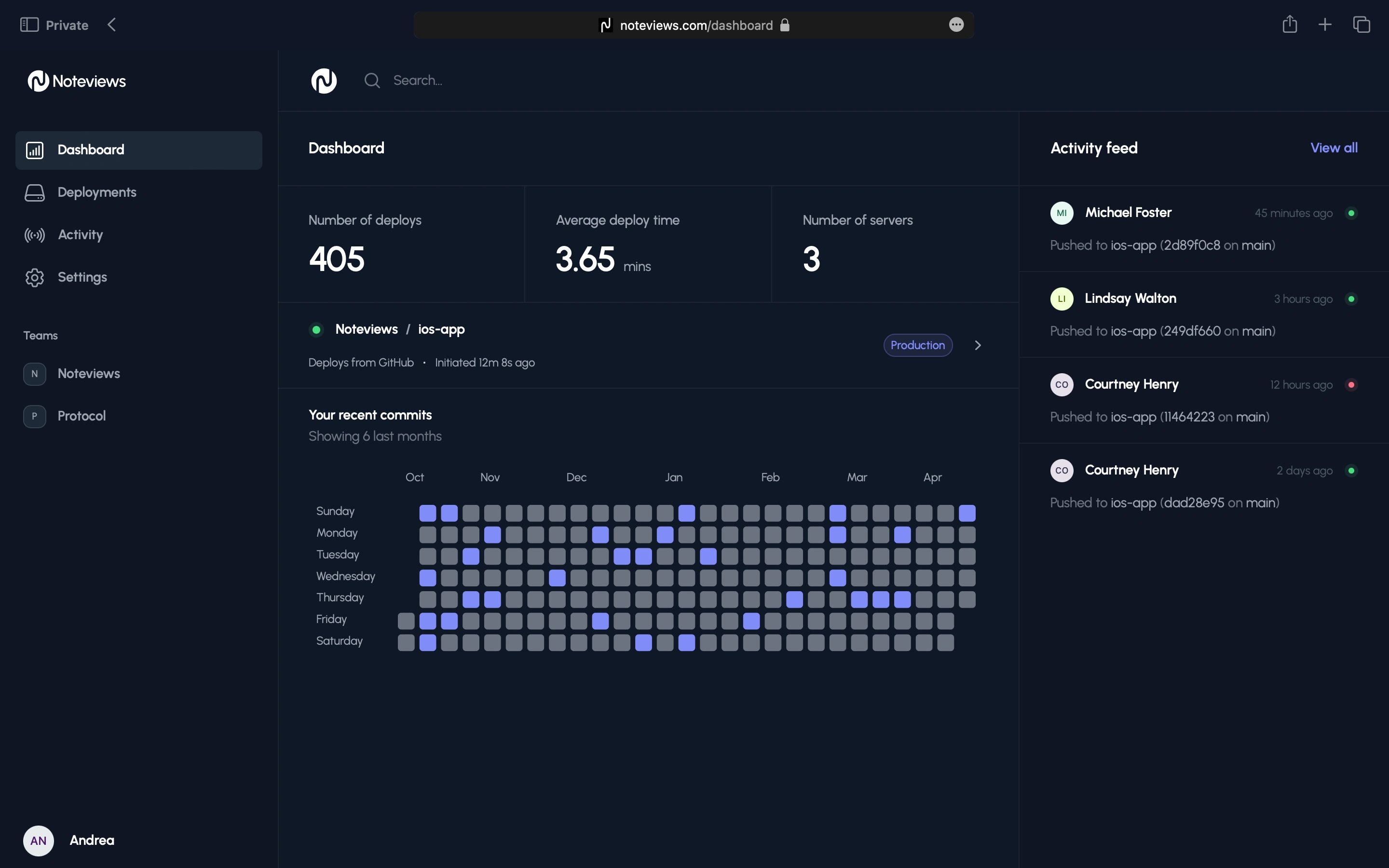The height and width of the screenshot is (868, 1389).
Task: Click the search magnifier icon
Action: tap(372, 81)
